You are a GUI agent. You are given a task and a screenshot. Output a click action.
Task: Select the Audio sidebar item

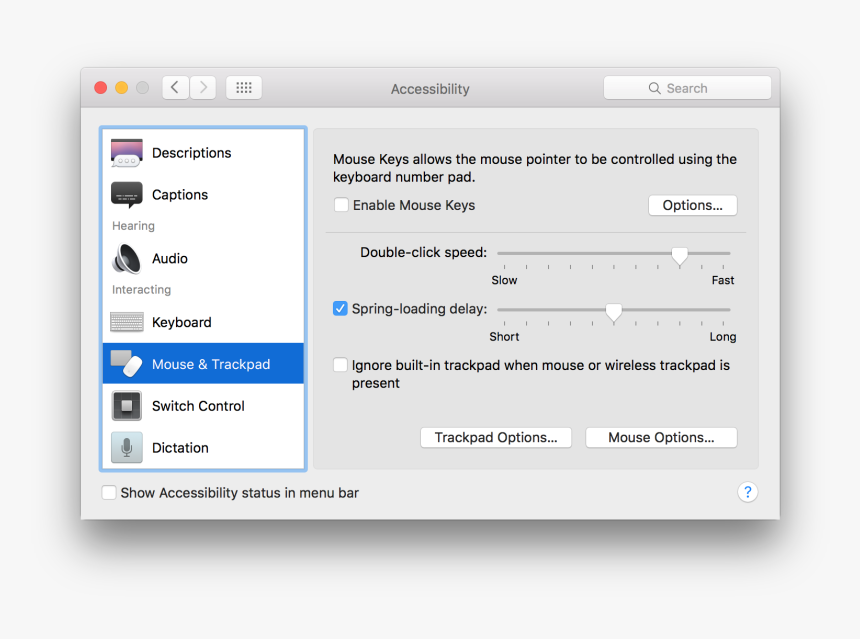126,258
